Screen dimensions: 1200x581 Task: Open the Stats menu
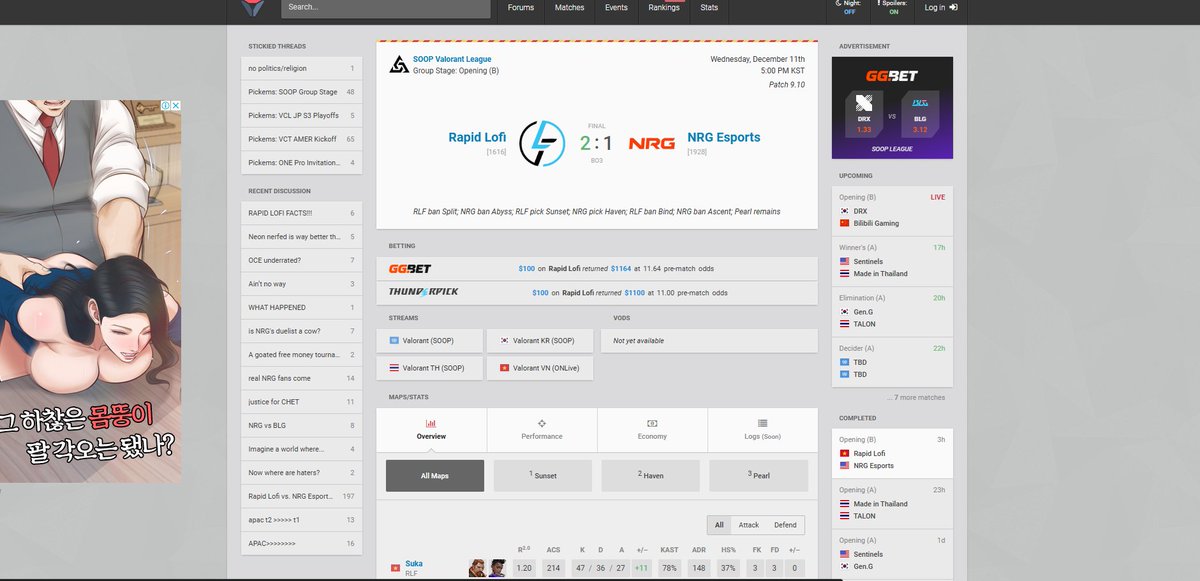709,8
